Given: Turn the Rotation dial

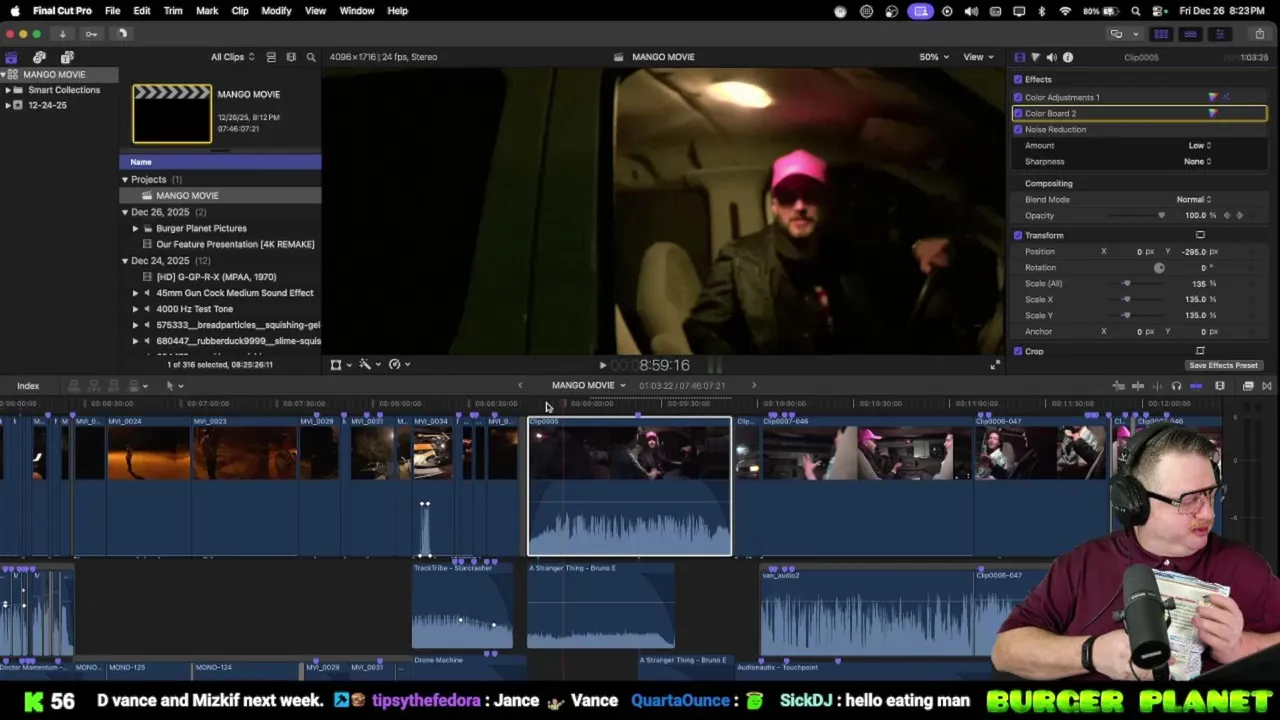Looking at the screenshot, I should [1159, 267].
